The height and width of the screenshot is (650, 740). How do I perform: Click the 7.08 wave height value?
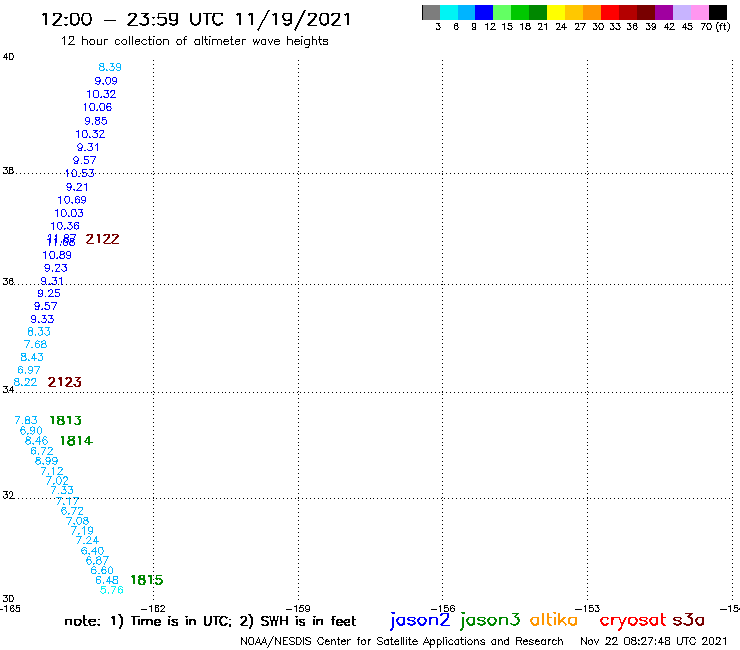(77, 521)
